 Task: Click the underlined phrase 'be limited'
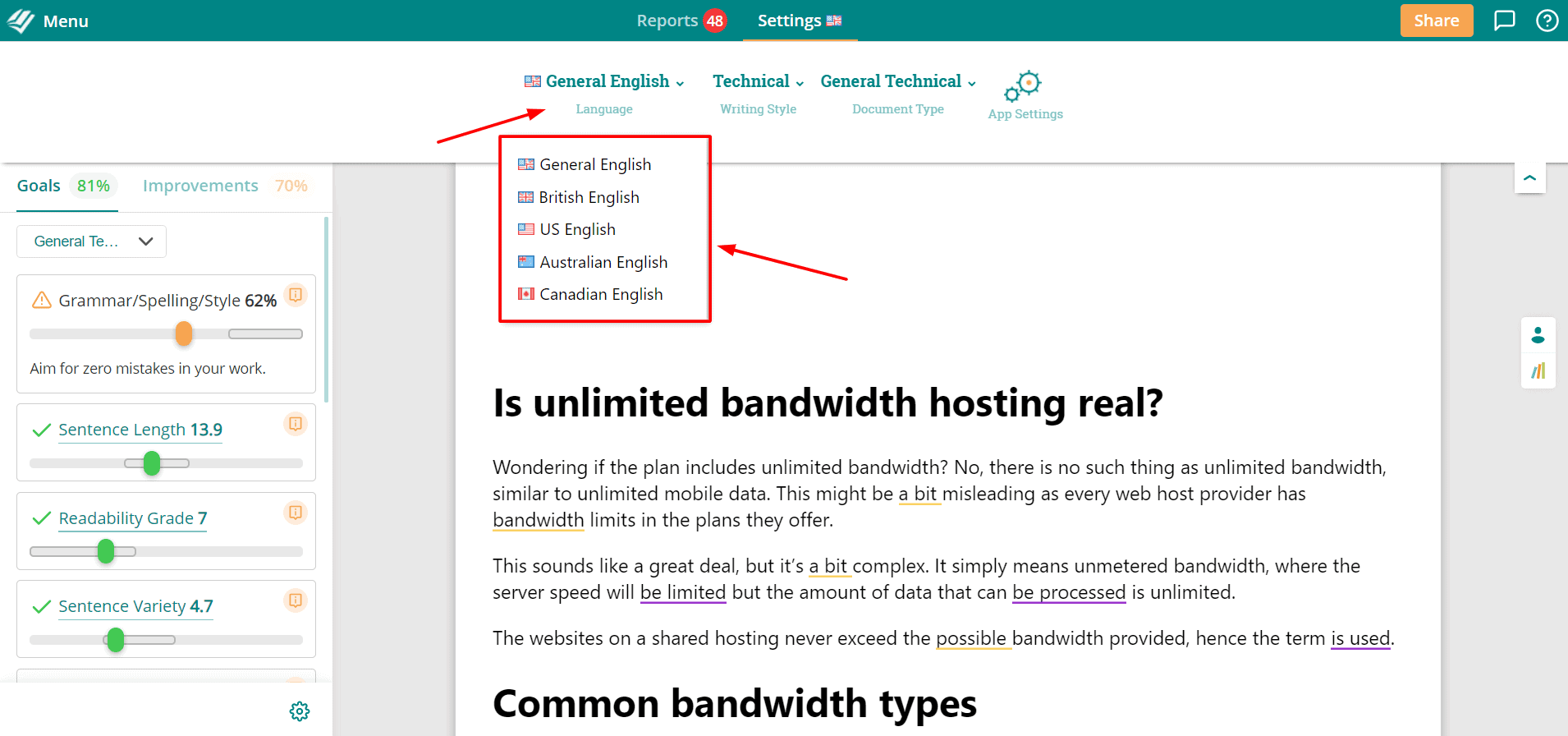tap(683, 592)
